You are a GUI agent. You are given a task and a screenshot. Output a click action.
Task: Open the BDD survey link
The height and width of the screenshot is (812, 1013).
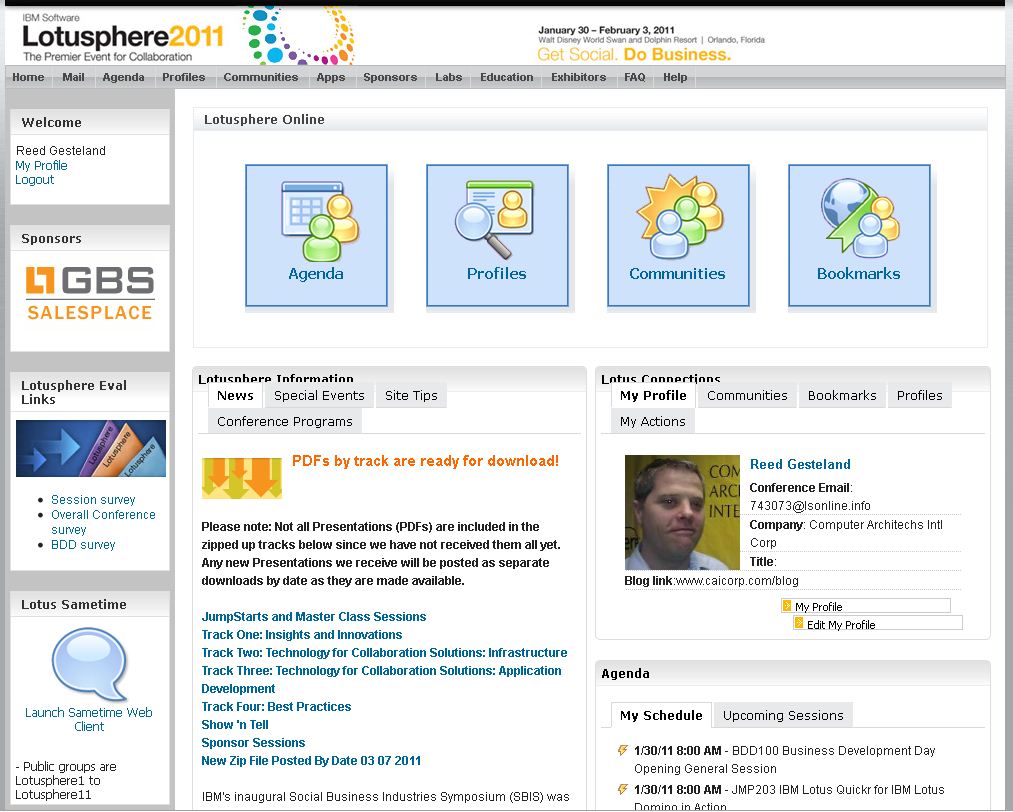[83, 545]
